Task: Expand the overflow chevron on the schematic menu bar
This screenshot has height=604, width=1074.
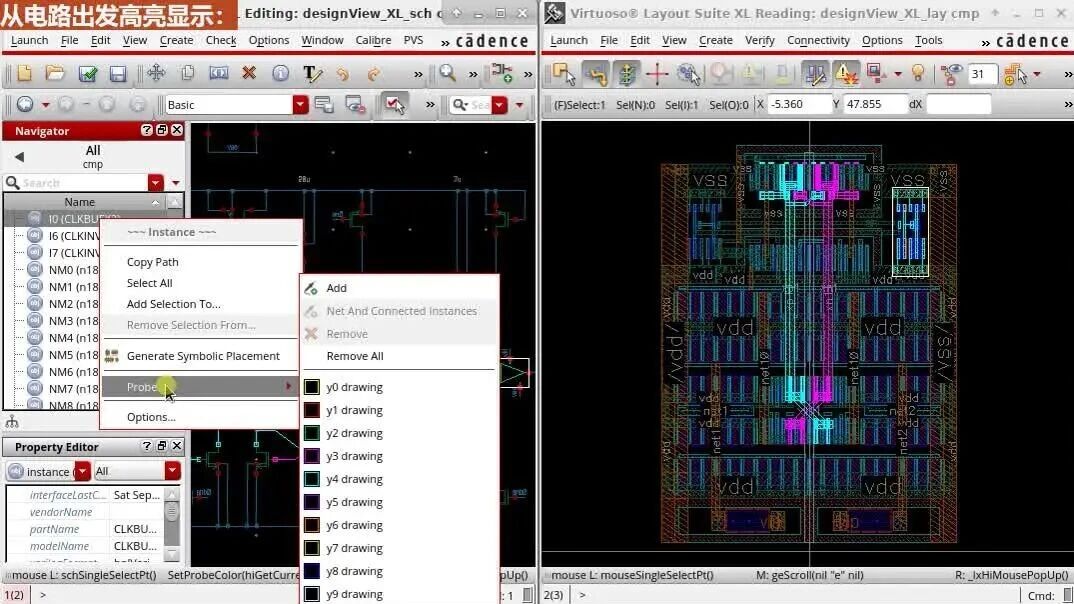Action: [445, 42]
